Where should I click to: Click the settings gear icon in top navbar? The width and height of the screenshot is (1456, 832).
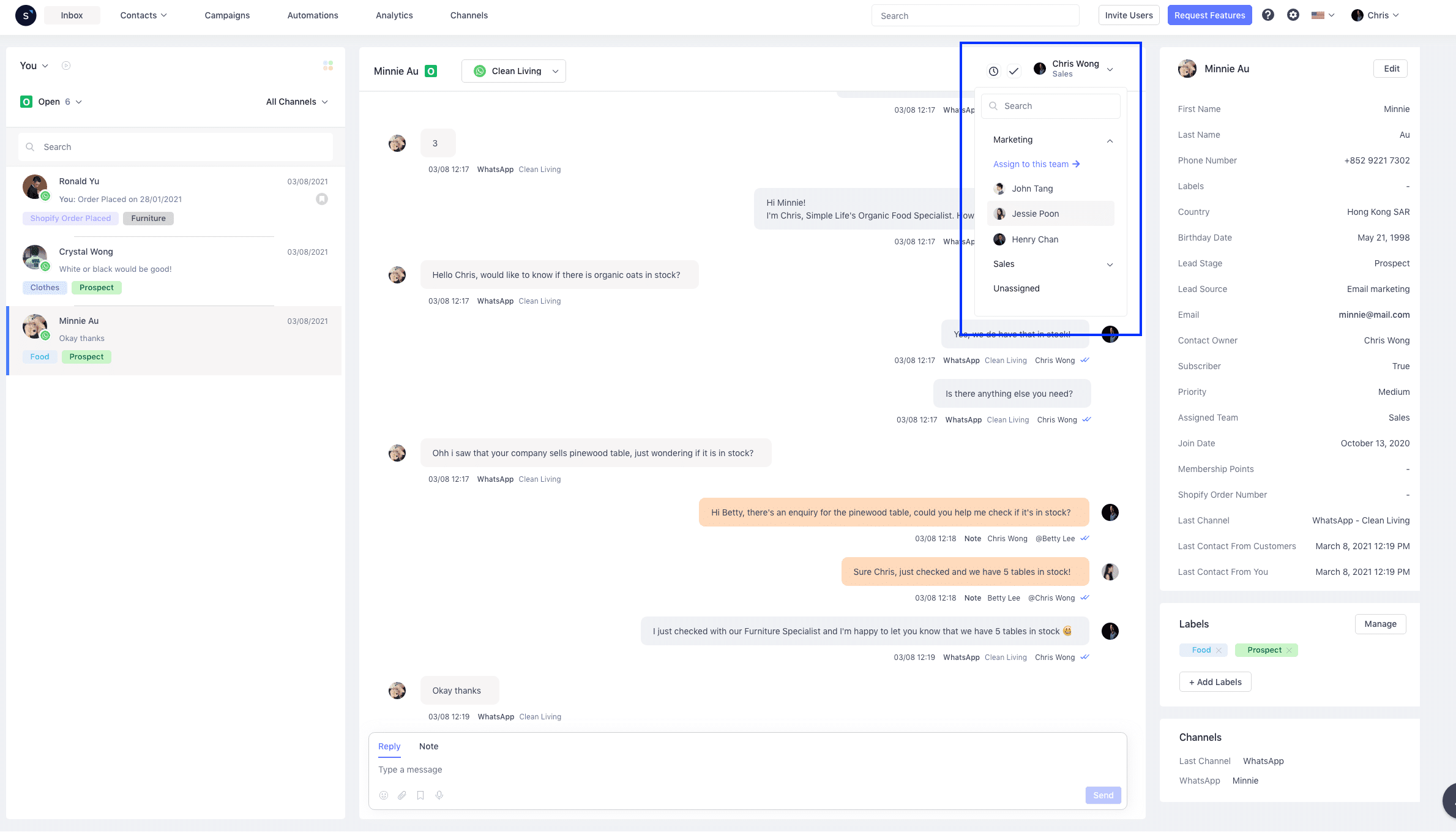[1293, 15]
